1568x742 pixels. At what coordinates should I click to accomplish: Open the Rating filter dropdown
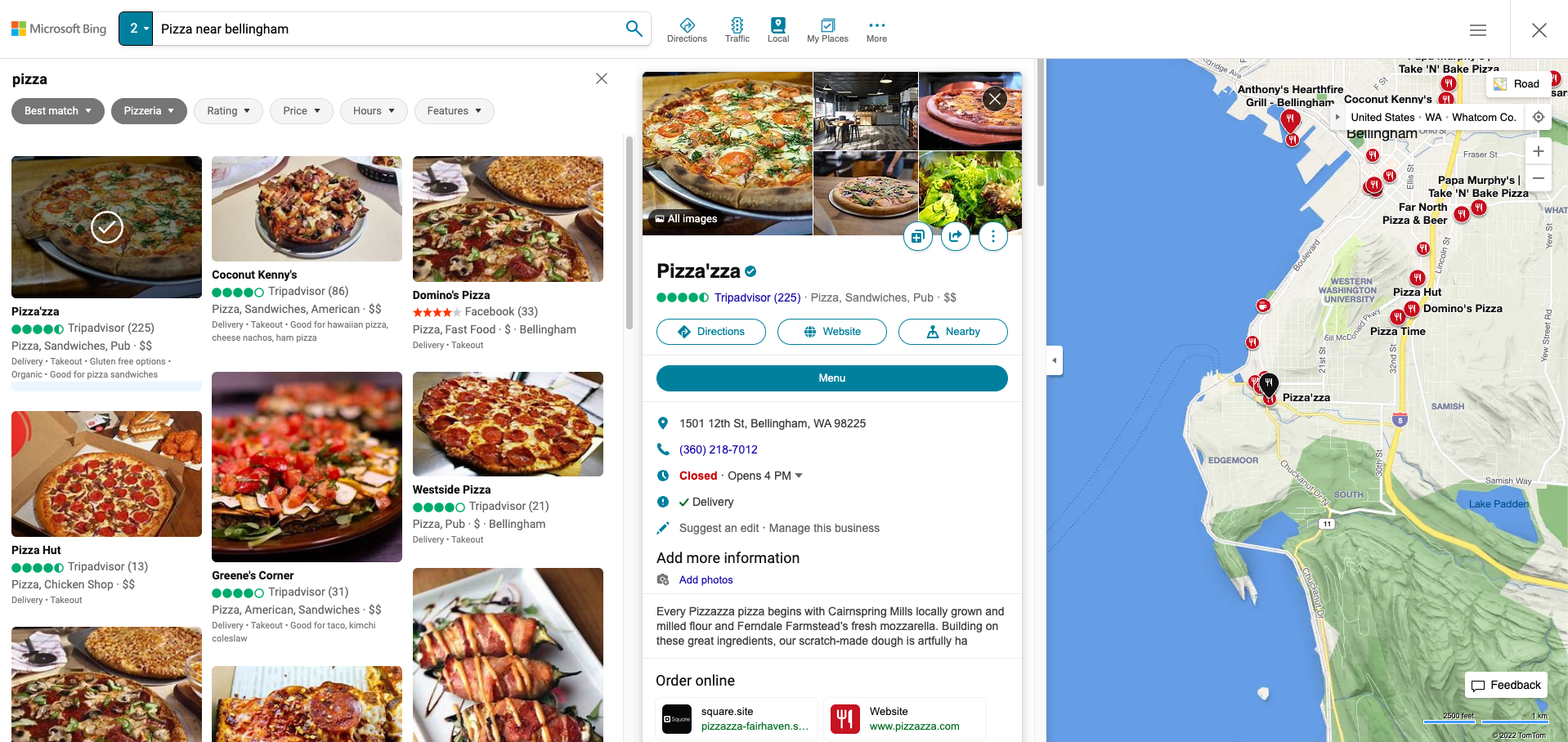point(228,111)
